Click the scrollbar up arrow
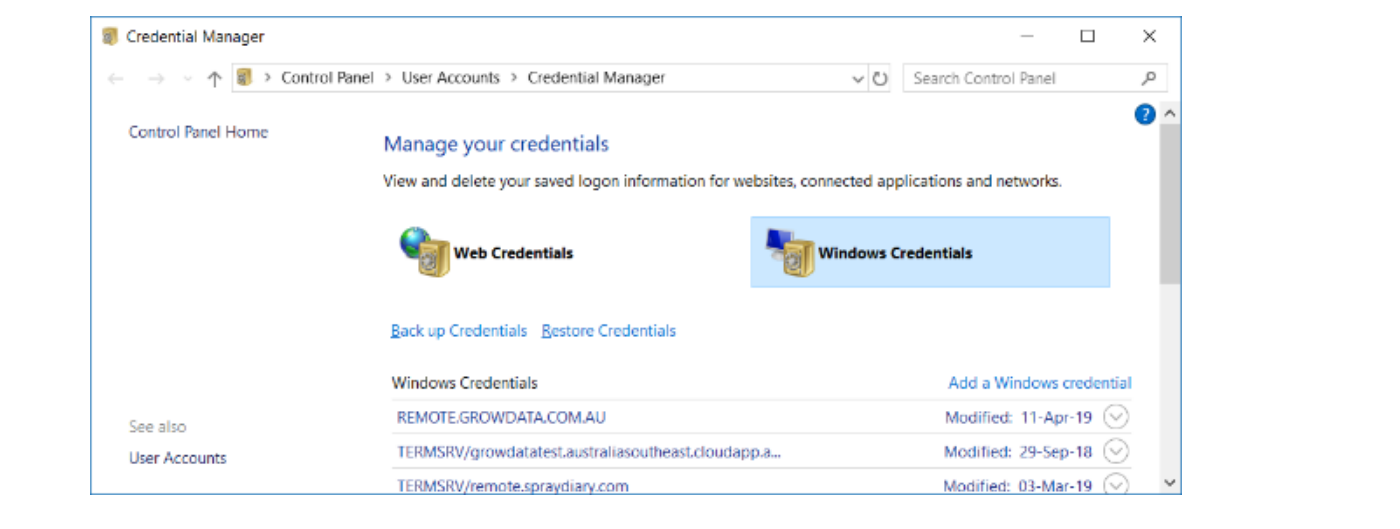 (1170, 114)
